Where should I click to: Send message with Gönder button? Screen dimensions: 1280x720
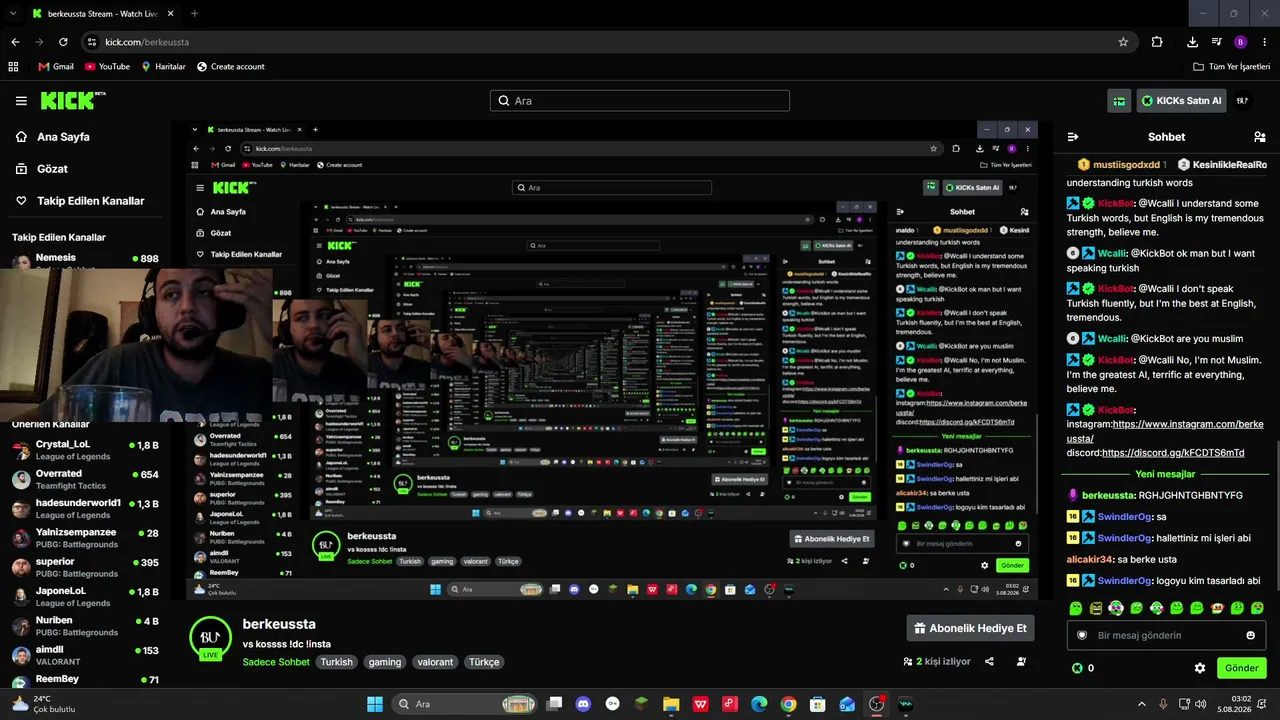1241,668
